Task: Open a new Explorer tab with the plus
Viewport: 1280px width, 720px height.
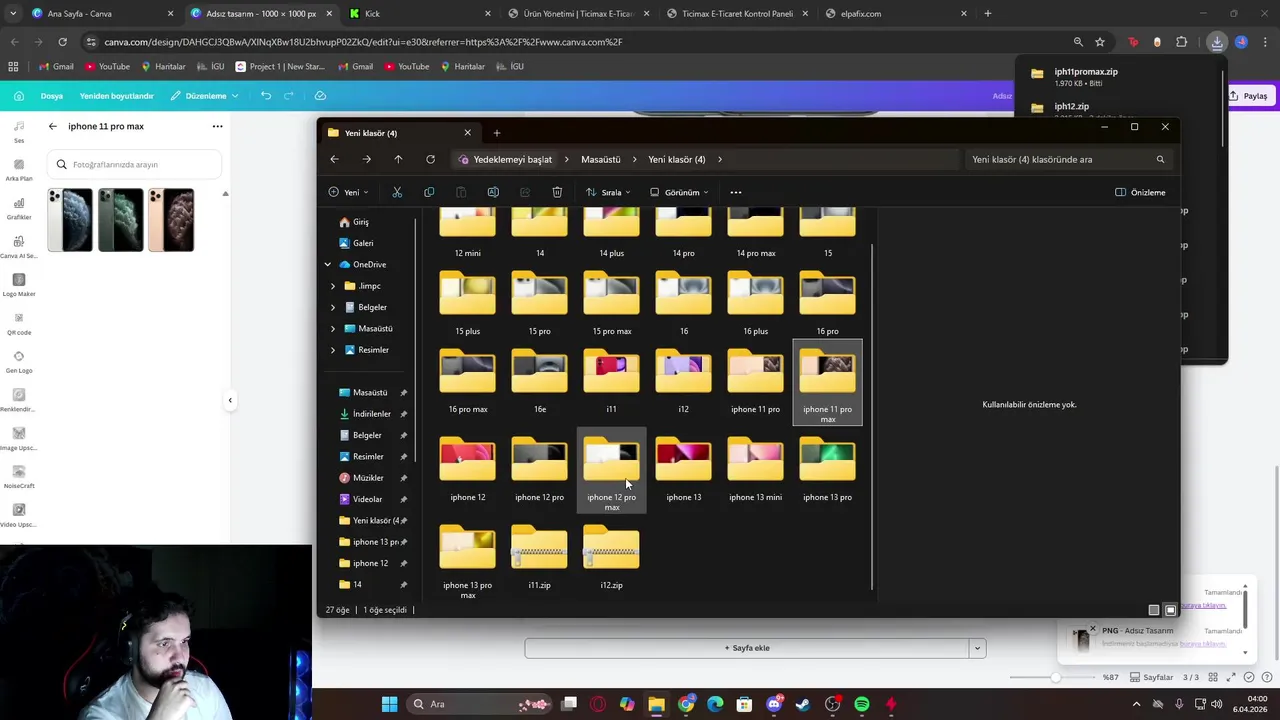Action: pyautogui.click(x=496, y=133)
